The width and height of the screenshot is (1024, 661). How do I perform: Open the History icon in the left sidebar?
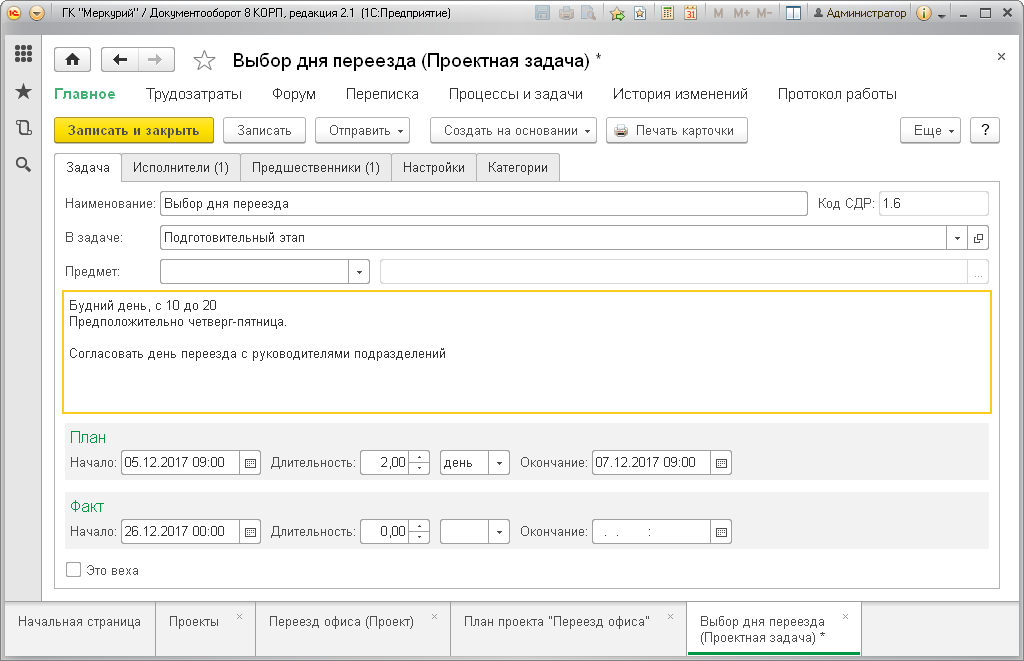click(24, 127)
